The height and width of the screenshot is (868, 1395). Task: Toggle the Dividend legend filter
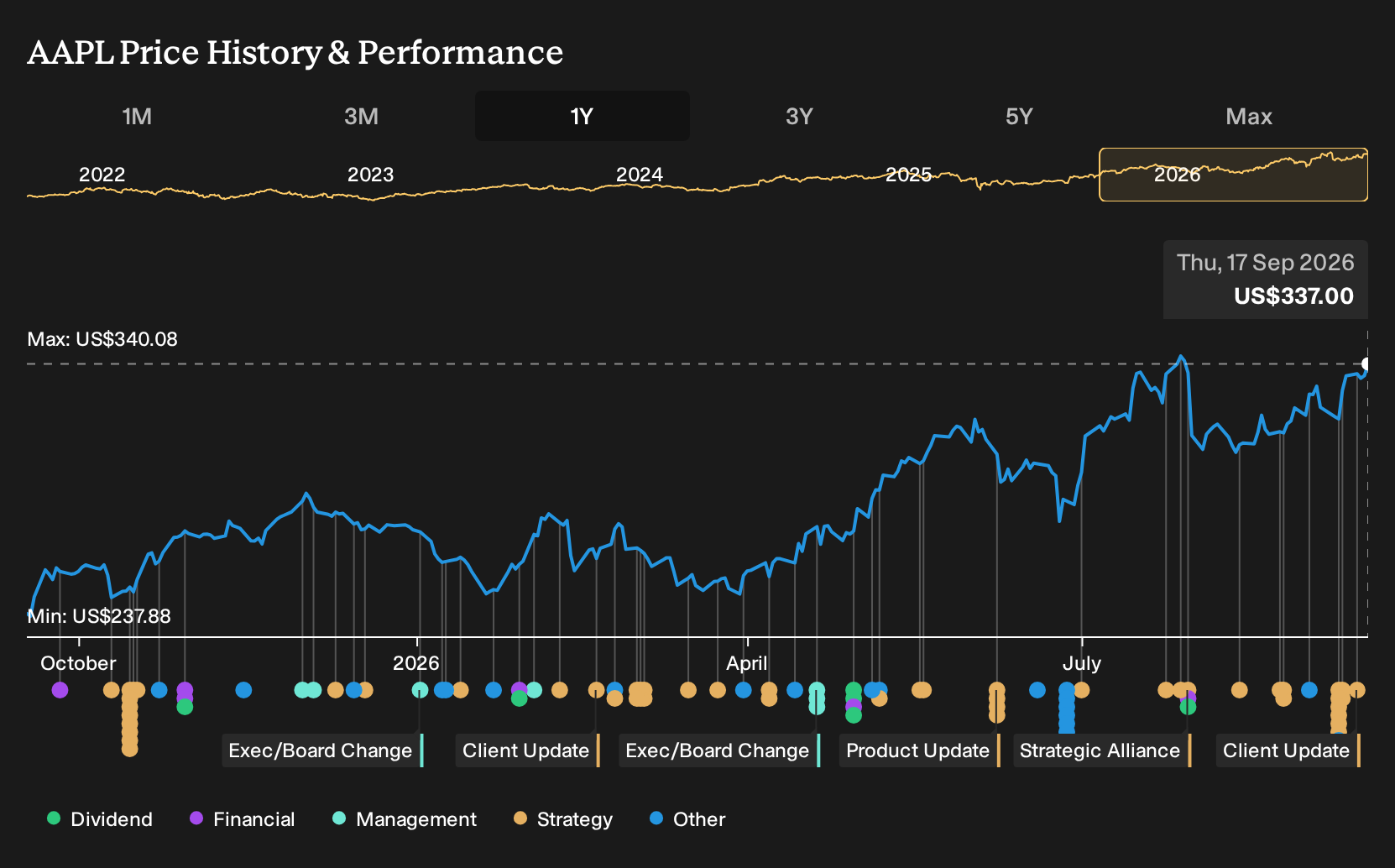[100, 819]
